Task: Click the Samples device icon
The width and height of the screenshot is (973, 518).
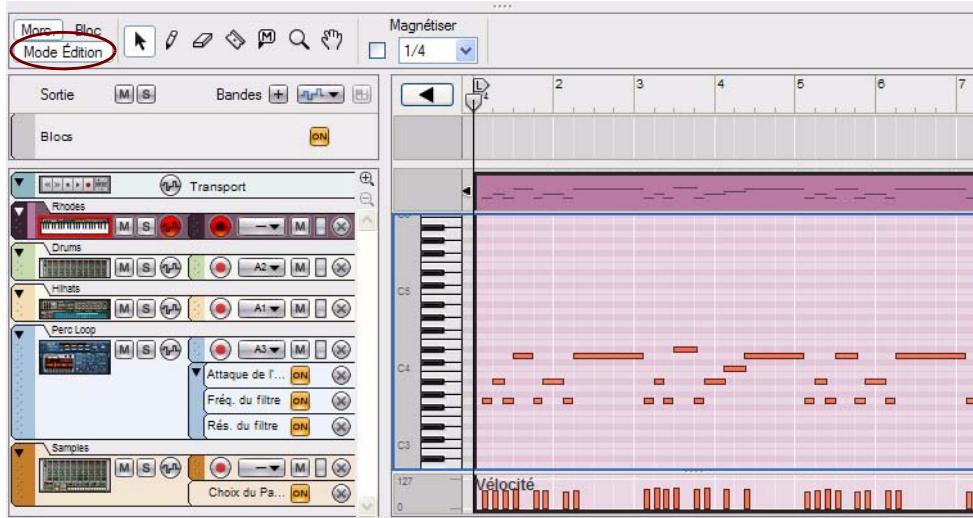Action: (x=75, y=475)
